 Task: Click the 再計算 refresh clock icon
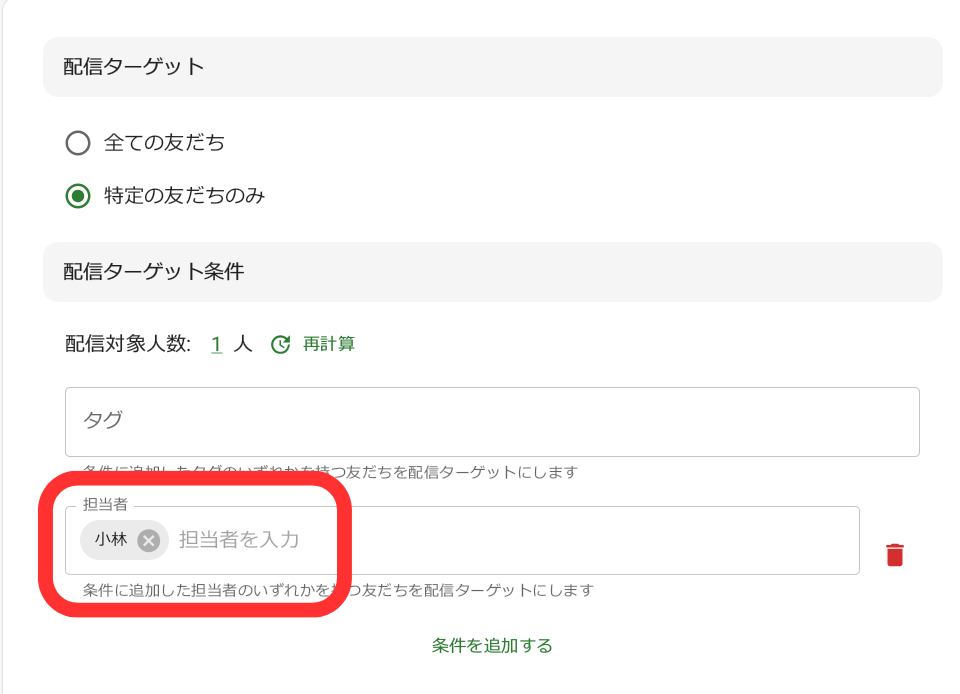(281, 344)
